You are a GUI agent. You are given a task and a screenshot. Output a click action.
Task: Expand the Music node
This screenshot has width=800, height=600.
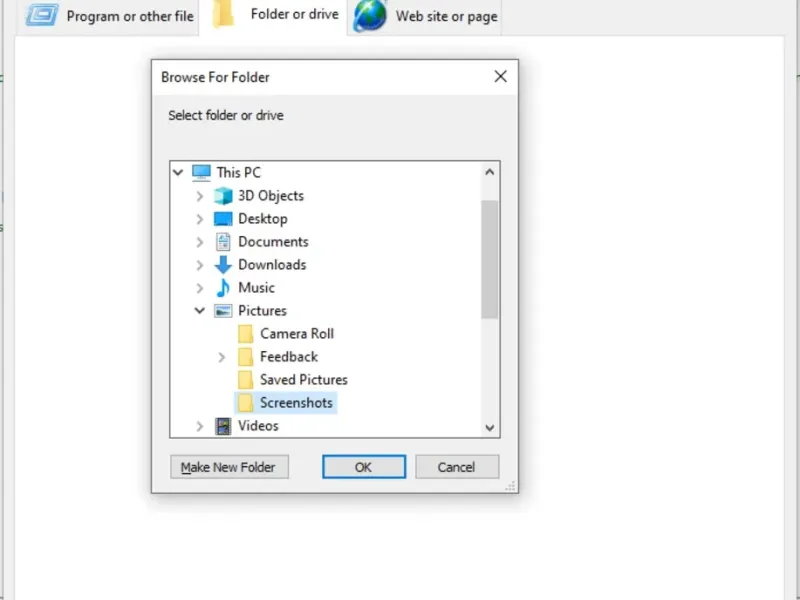click(x=200, y=288)
